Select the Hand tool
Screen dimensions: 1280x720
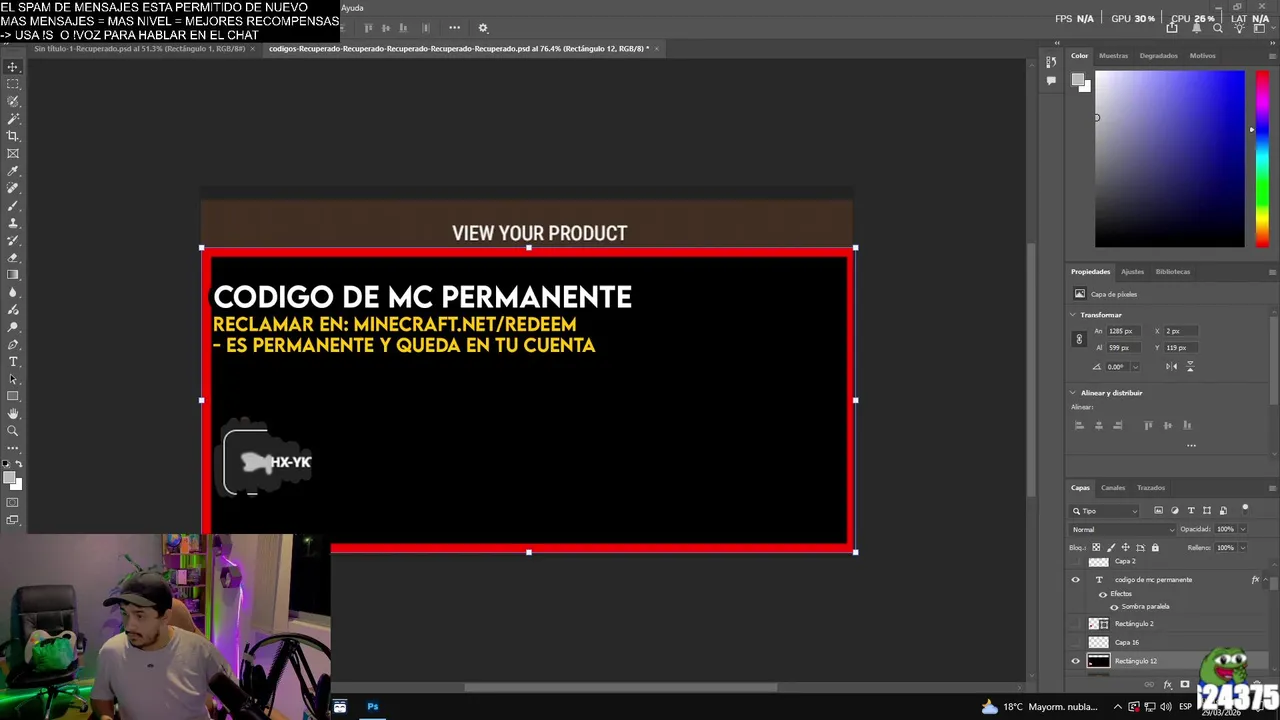click(13, 413)
